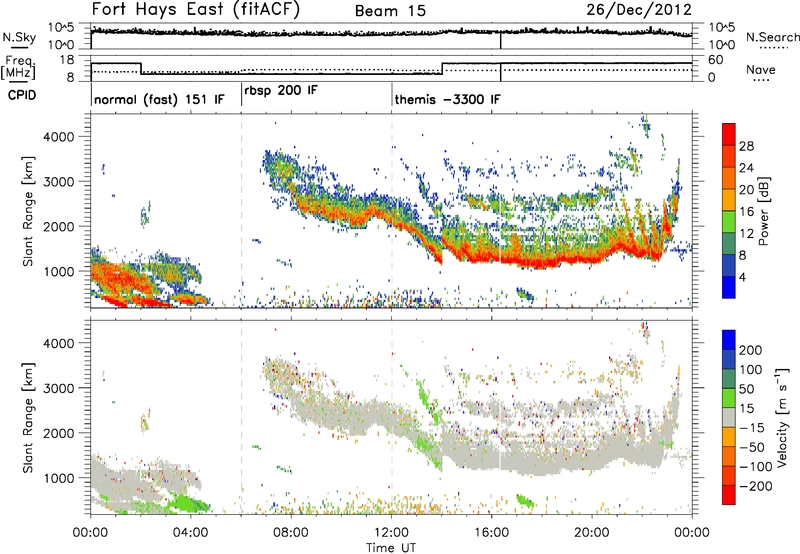Click the dashed 06:00 marker in power panel
The height and width of the screenshot is (554, 800).
point(241,211)
